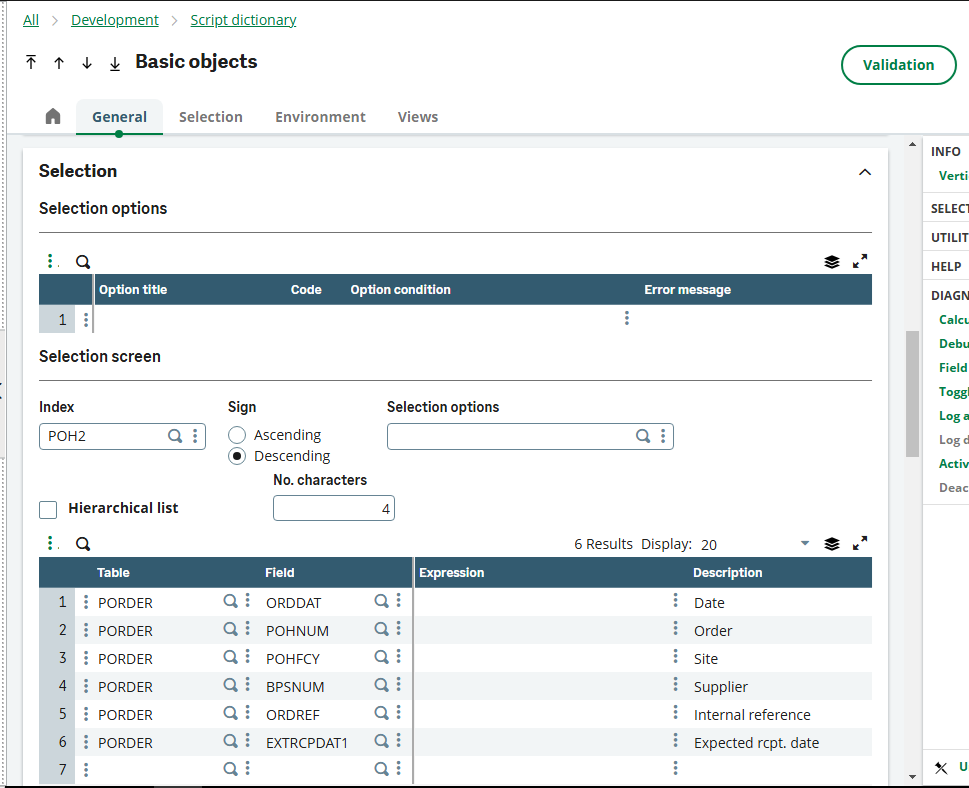Enable the Hierarchical list checkbox
The height and width of the screenshot is (788, 969).
(x=48, y=508)
